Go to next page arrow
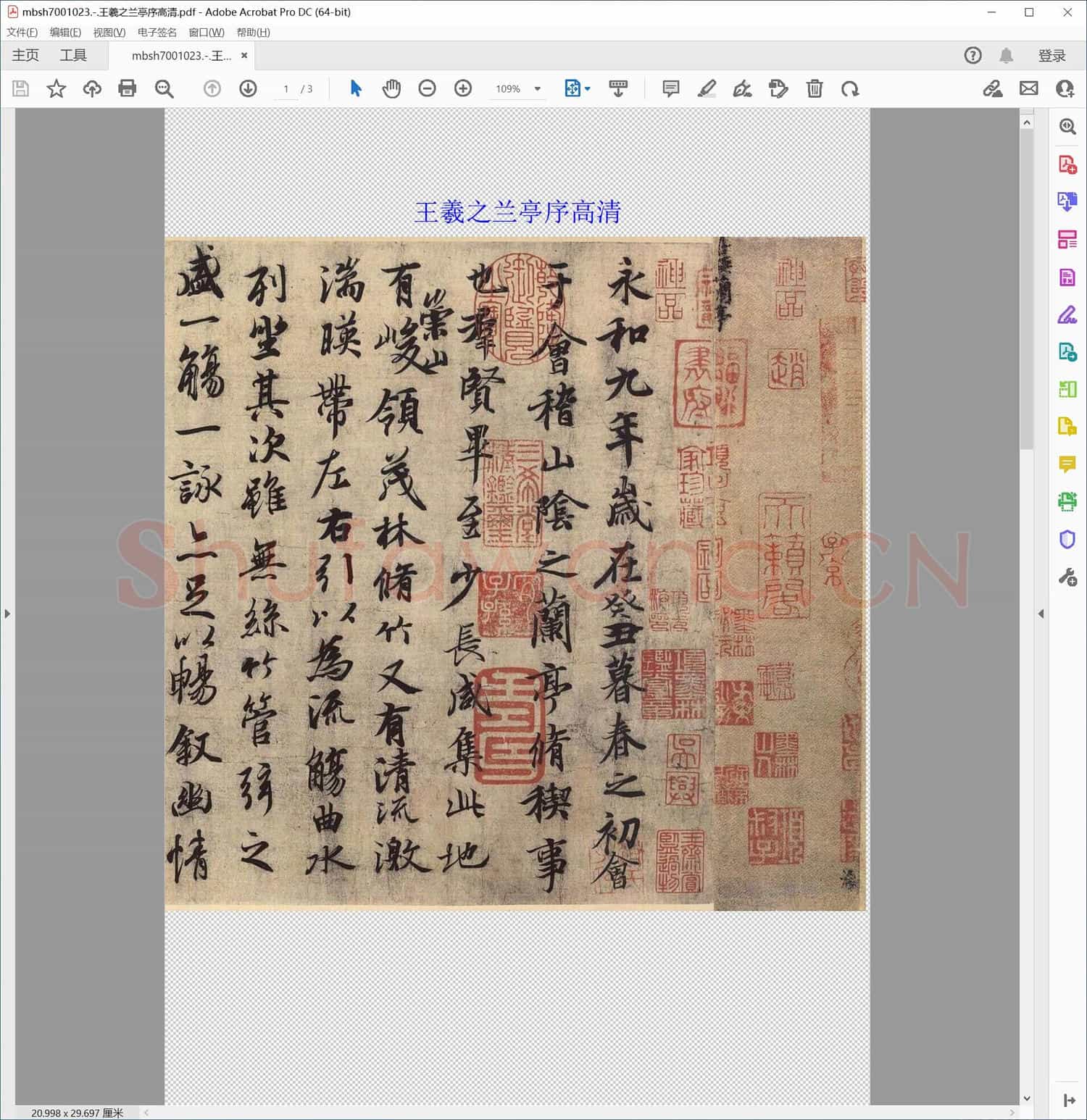This screenshot has height=1120, width=1087. pyautogui.click(x=248, y=88)
